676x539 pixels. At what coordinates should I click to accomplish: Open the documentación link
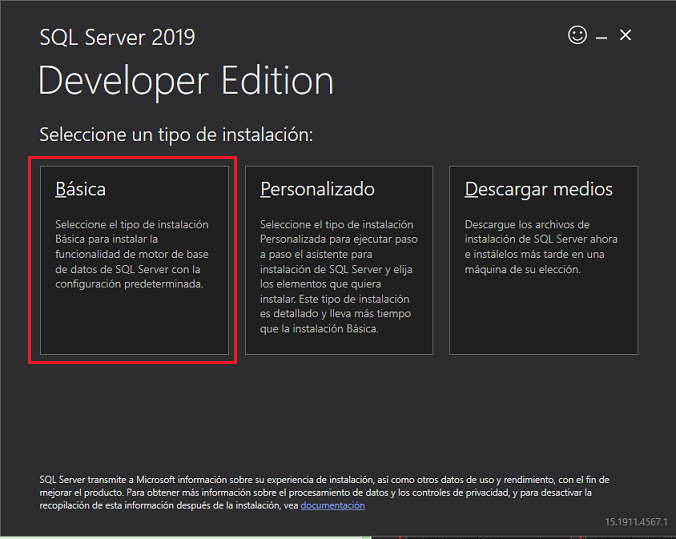[332, 505]
